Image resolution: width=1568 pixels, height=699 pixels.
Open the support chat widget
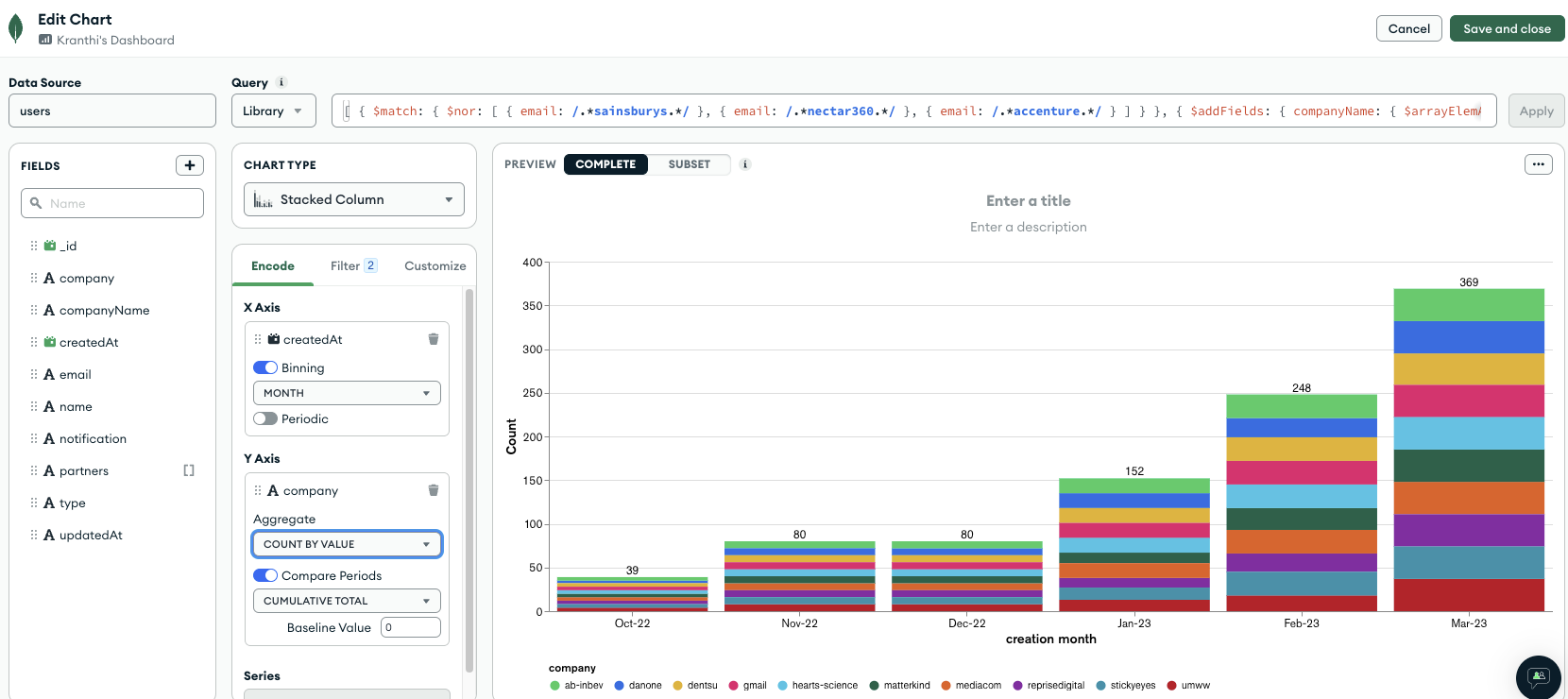(1538, 676)
